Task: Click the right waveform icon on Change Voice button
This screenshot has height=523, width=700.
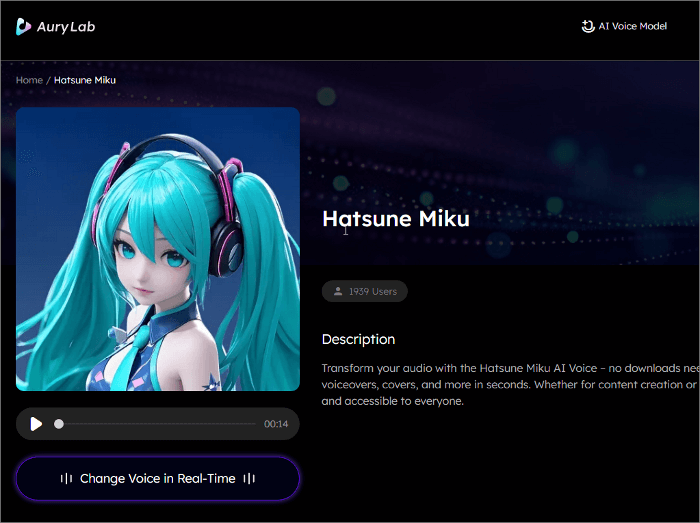Action: (x=249, y=479)
